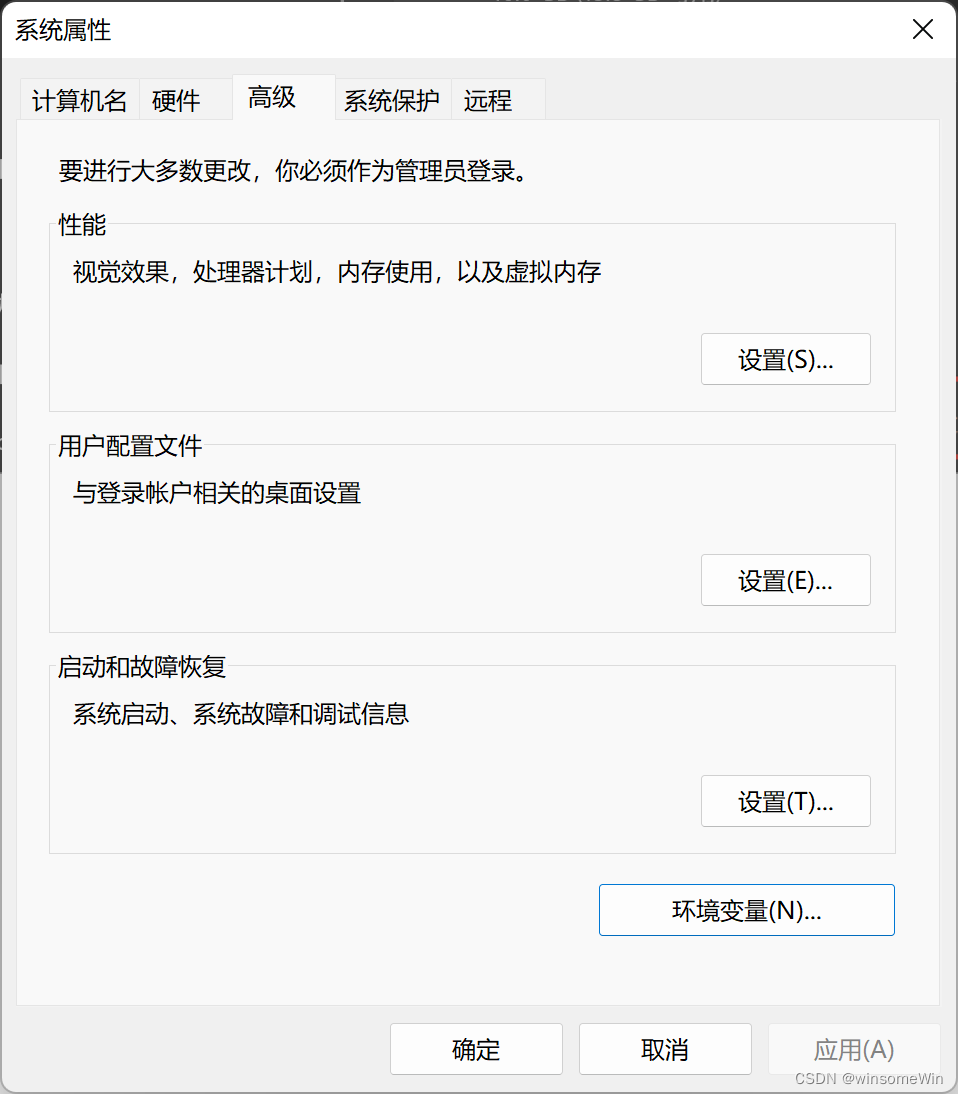Open the 环境变量(N) dialog

[x=747, y=910]
